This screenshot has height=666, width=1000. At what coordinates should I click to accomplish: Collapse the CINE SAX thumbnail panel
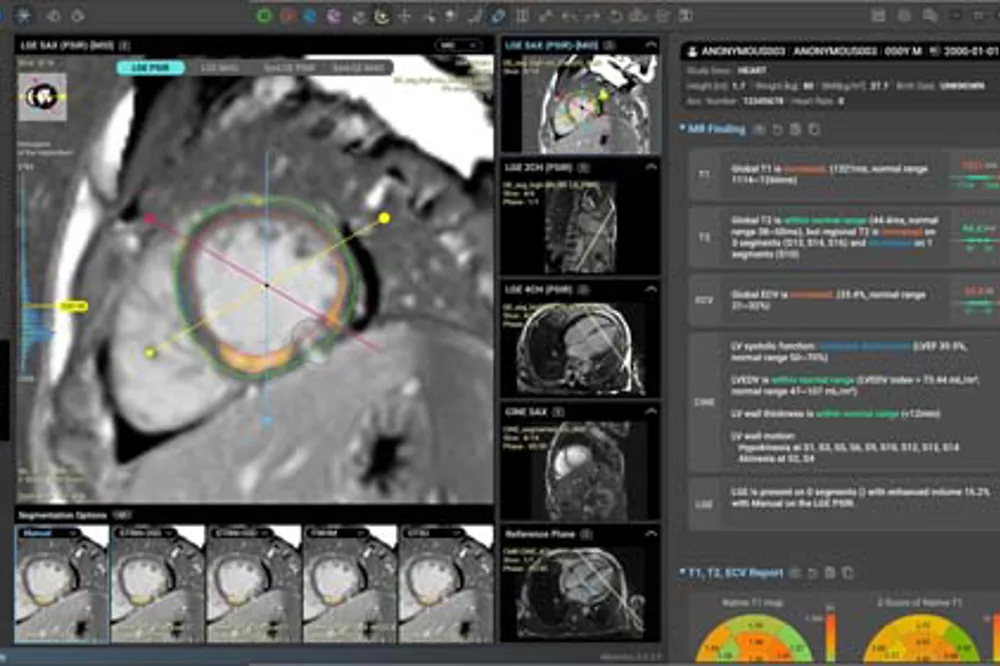pos(651,411)
